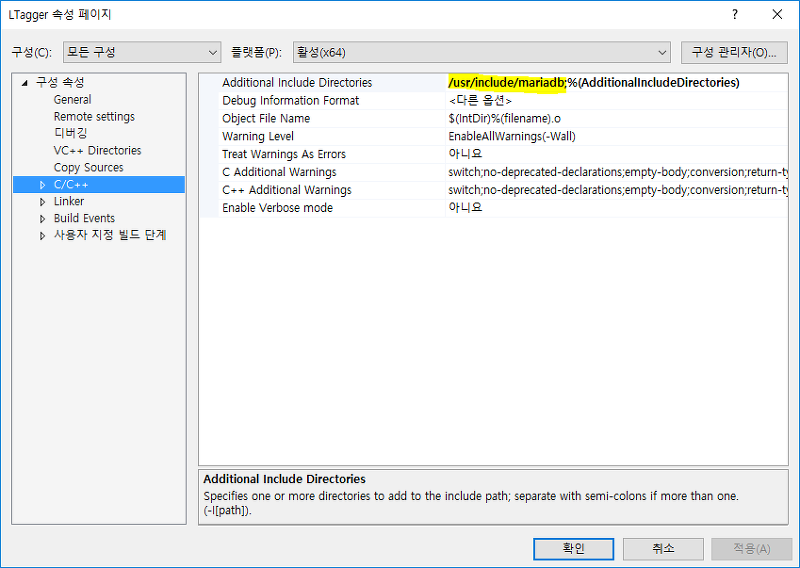Select the Warning Level property

258,136
